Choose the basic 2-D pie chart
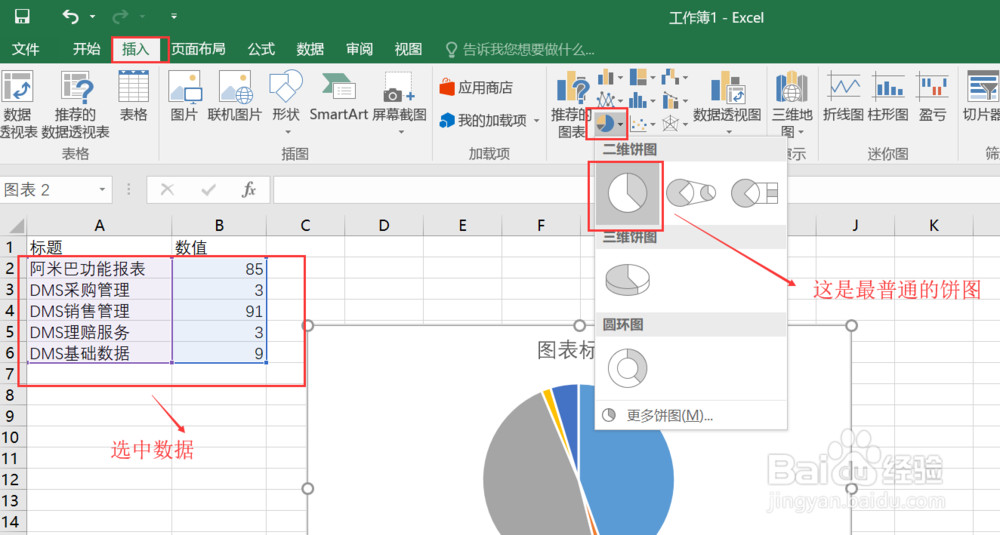1000x535 pixels. (627, 194)
